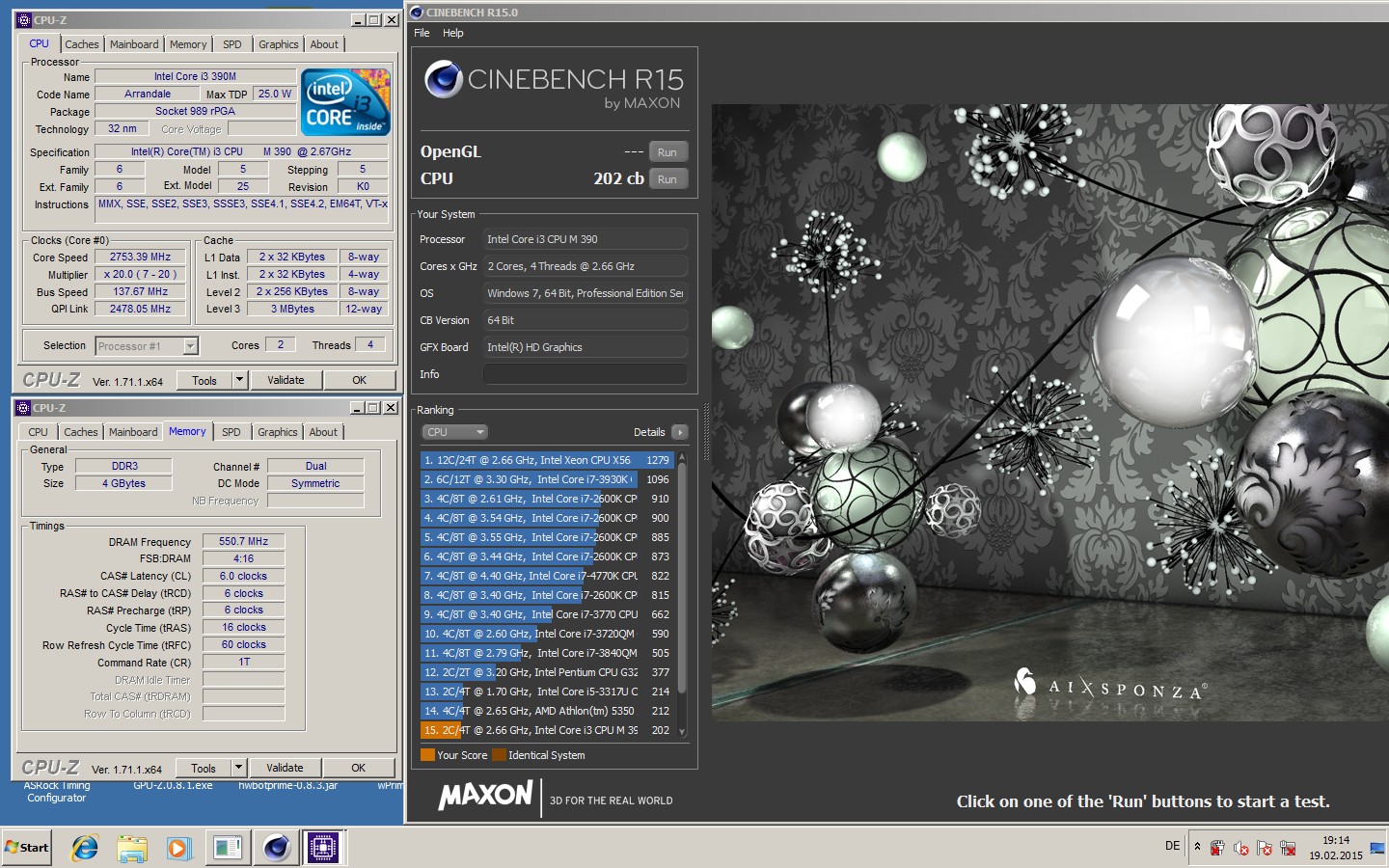1389x868 pixels.
Task: Click Validate in top CPU-Z window
Action: [x=286, y=380]
